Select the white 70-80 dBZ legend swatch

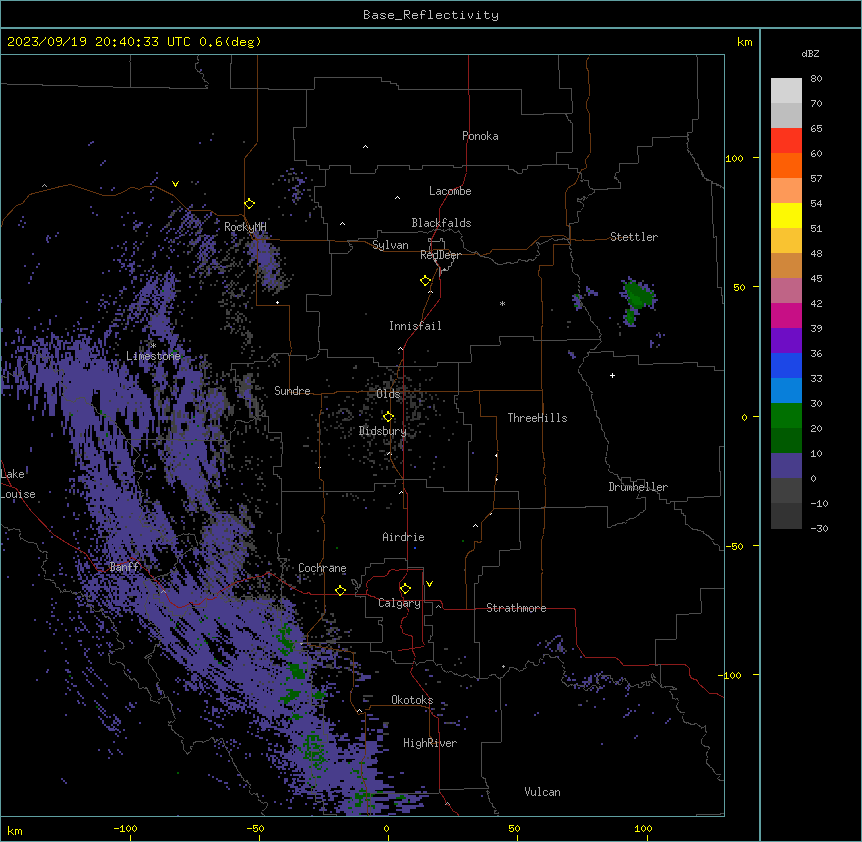click(x=786, y=91)
